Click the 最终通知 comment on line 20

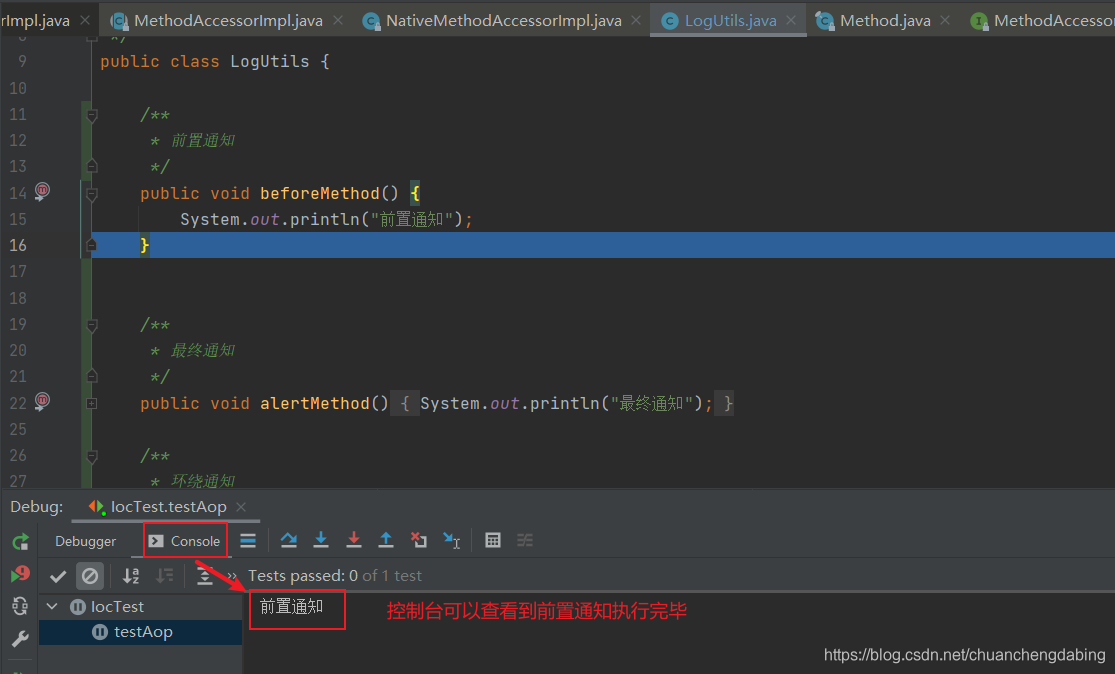(203, 351)
